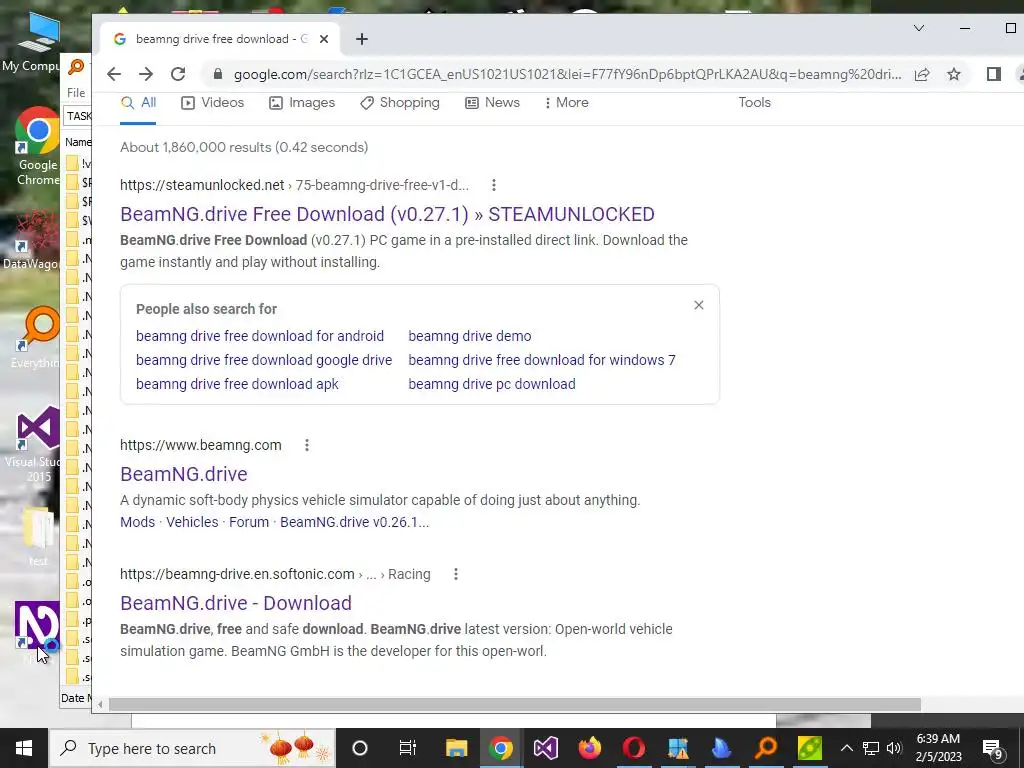Select the Visual Studio 2015 desktop shortcut
Screen dimensions: 1024x768
click(x=33, y=445)
